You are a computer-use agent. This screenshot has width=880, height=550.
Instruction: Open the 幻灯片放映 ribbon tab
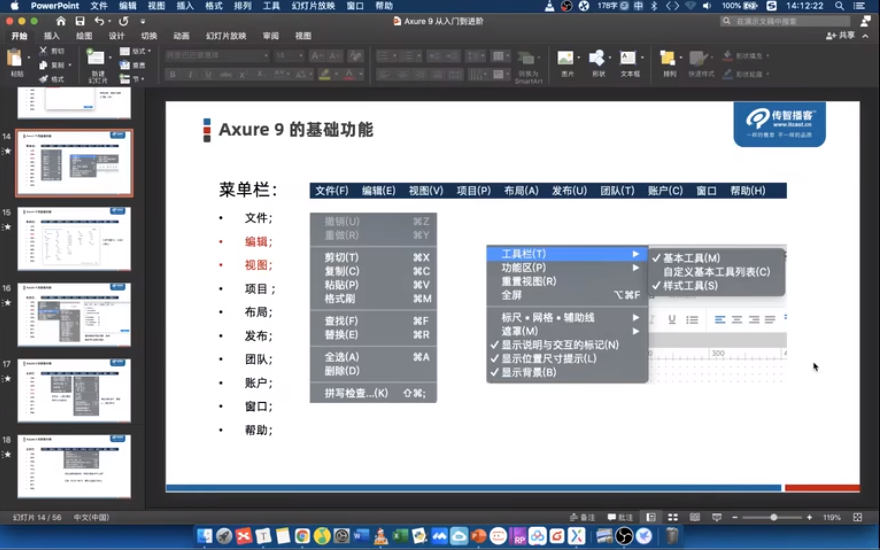[x=226, y=36]
